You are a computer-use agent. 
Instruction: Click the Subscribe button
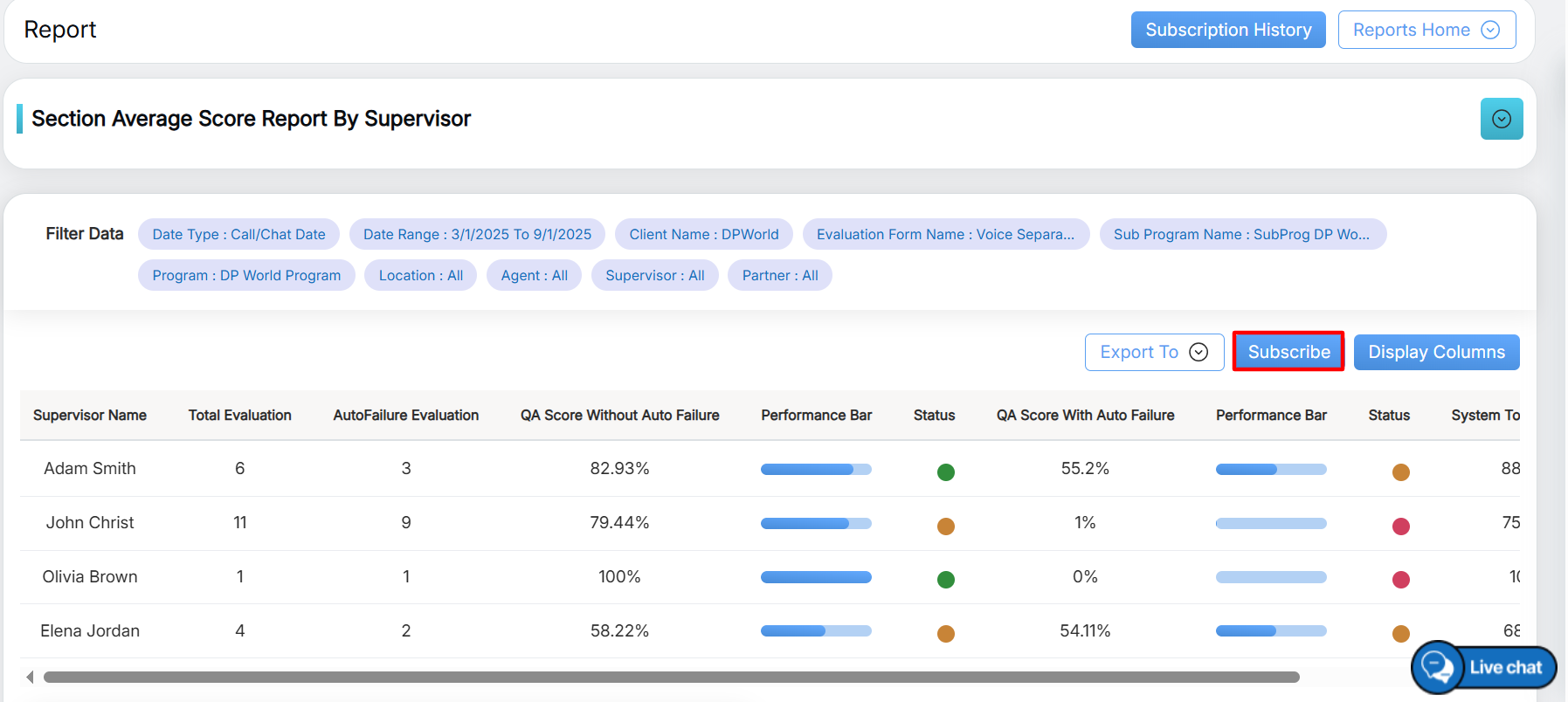1288,352
